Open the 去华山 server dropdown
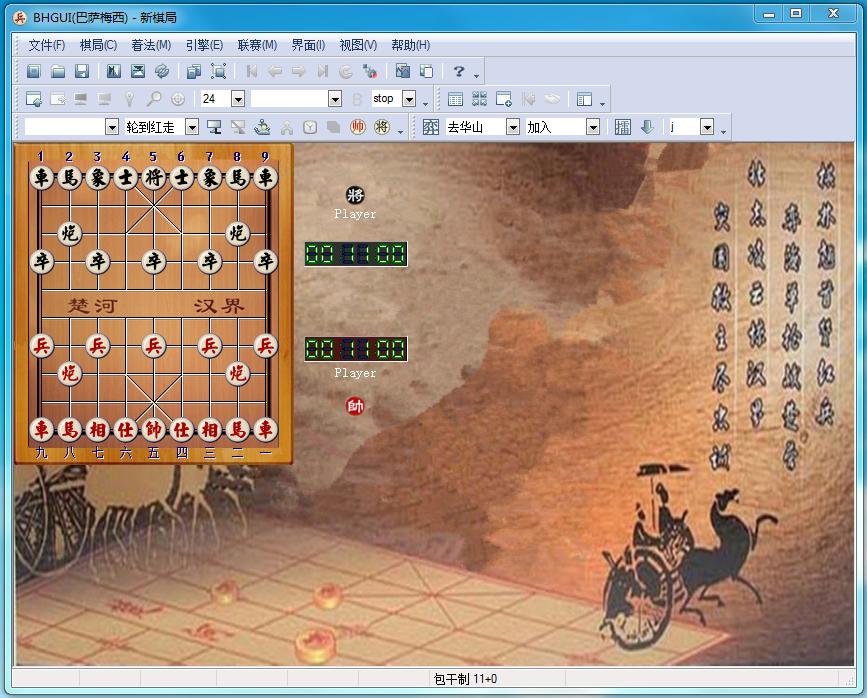 (512, 127)
